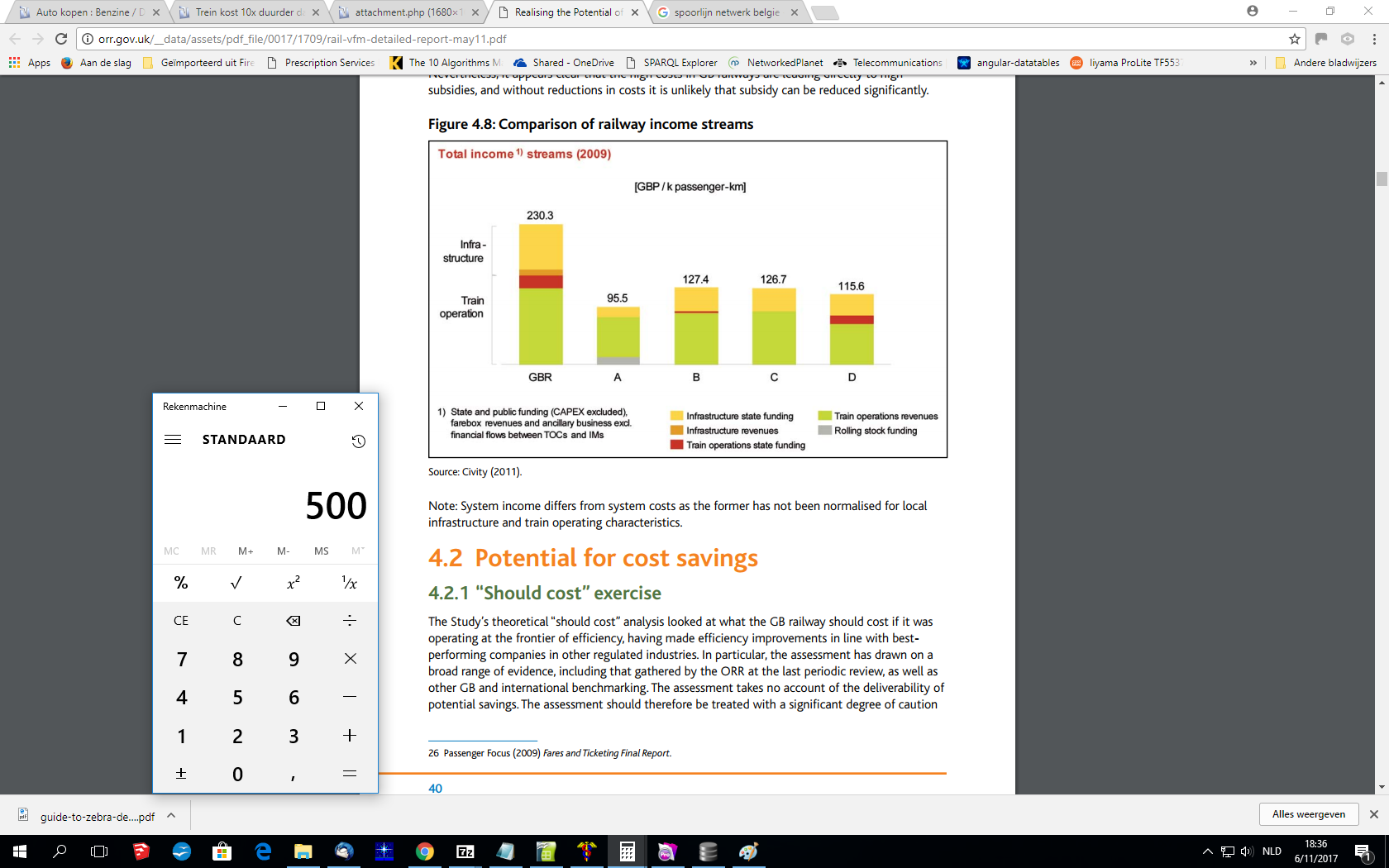The height and width of the screenshot is (868, 1389).
Task: Open the 'Prescription Services' bookmark
Action: click(321, 63)
